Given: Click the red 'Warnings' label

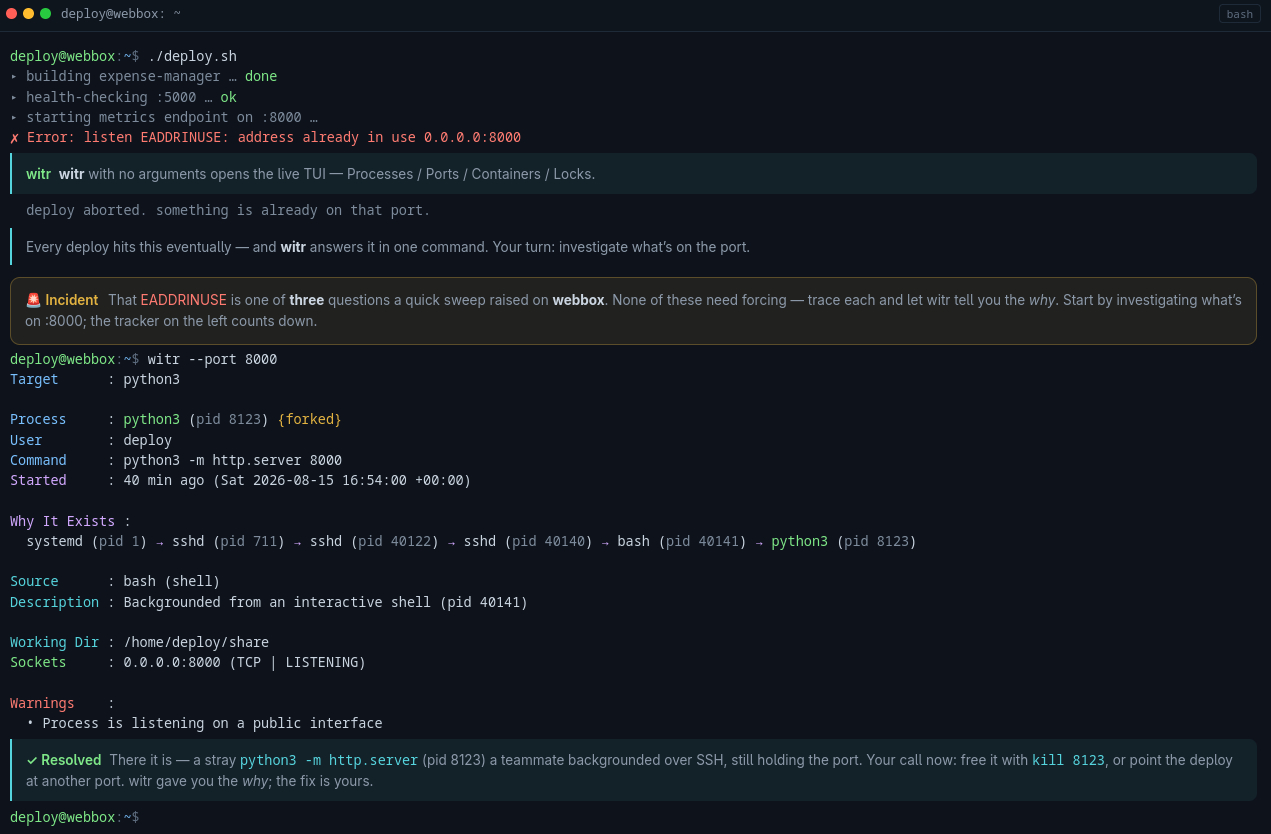Looking at the screenshot, I should 42,703.
